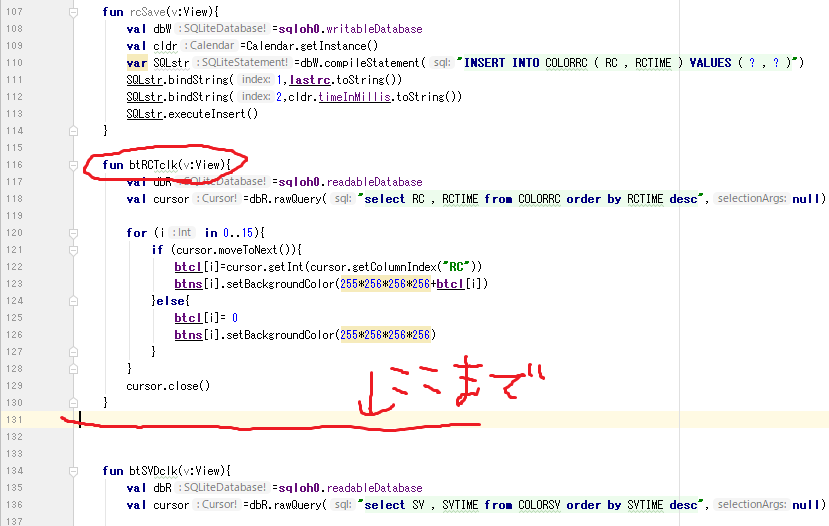829x526 pixels.
Task: Click btRCTclk function name
Action: (x=154, y=165)
